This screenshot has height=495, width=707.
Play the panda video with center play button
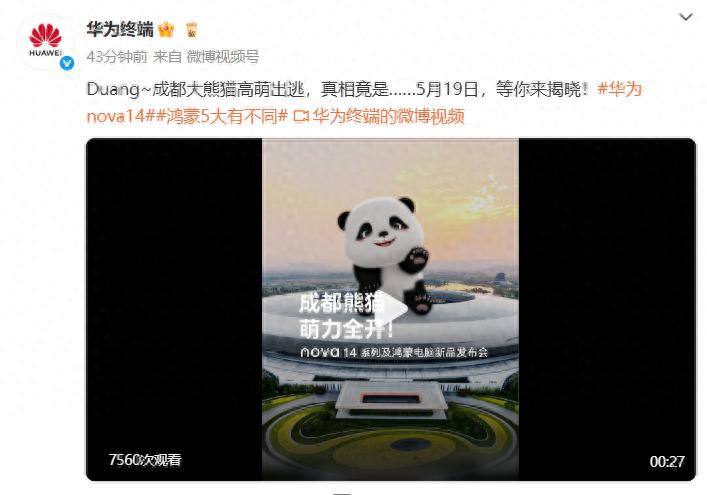coord(390,309)
